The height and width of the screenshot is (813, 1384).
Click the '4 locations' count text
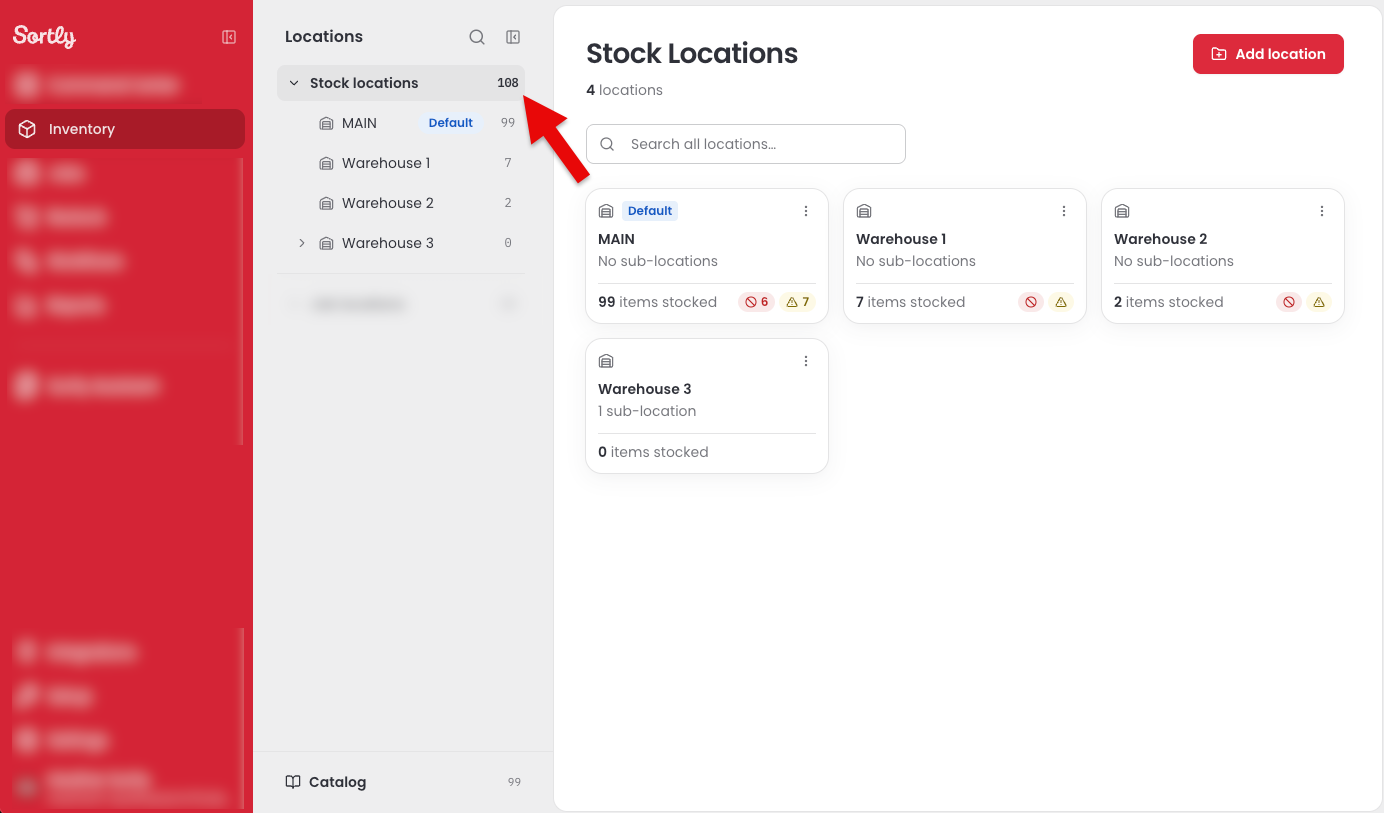(624, 90)
